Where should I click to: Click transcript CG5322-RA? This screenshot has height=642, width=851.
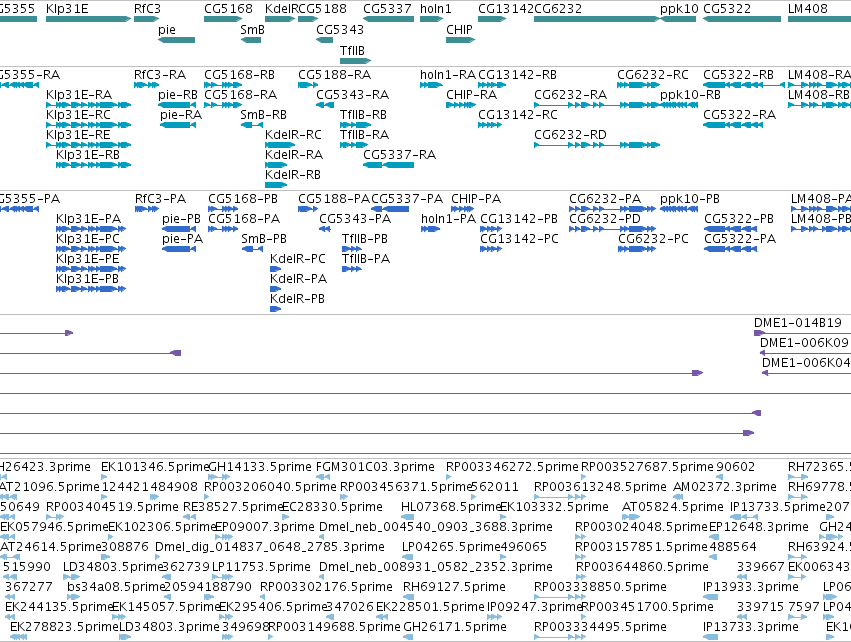[x=733, y=125]
